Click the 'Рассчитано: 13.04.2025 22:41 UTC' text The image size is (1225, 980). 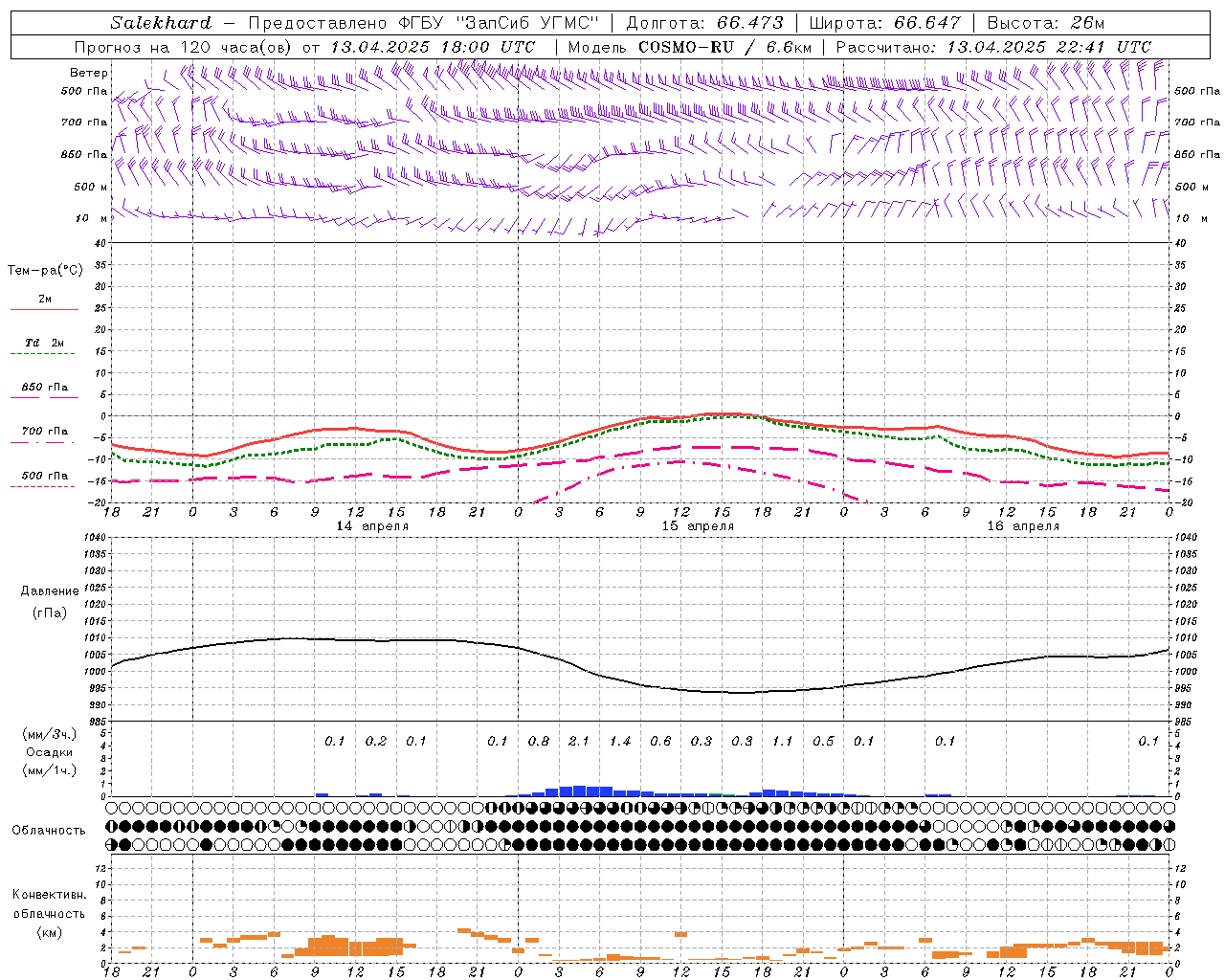pyautogui.click(x=993, y=46)
